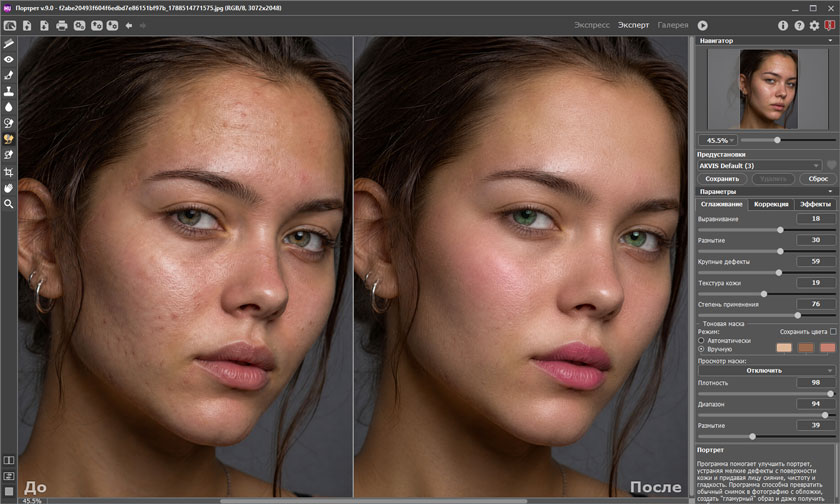
Task: Click the panel layout icon bottom left
Action: (9, 476)
